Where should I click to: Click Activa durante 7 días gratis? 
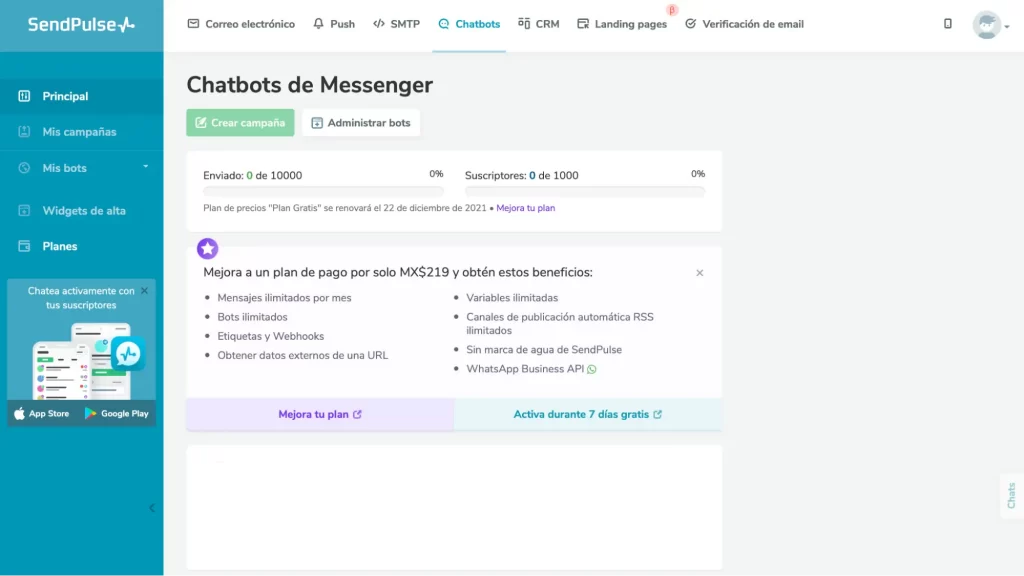click(588, 415)
